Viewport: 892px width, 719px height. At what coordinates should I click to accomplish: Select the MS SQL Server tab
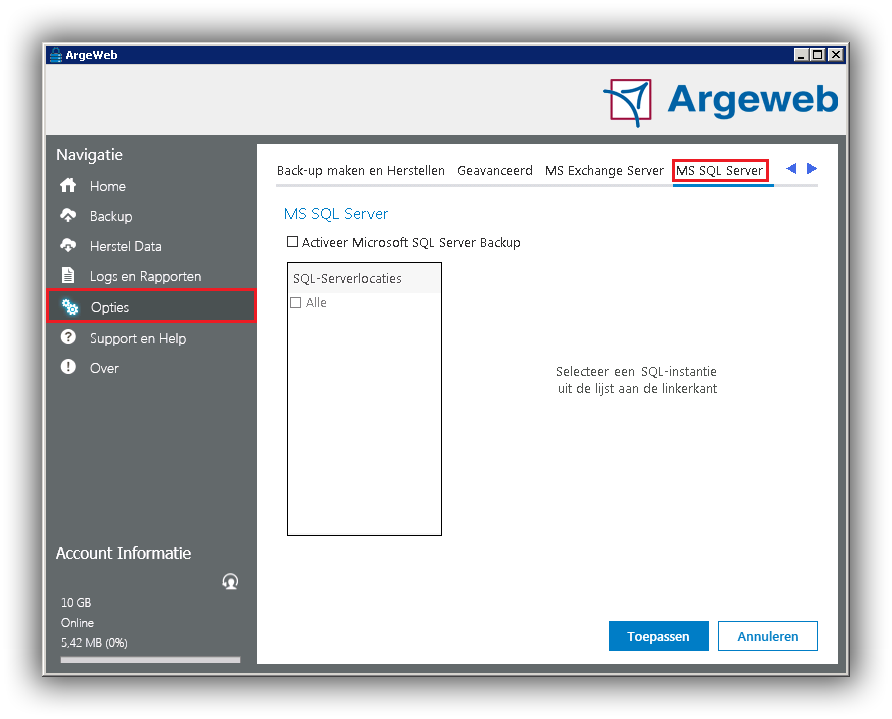pos(720,171)
